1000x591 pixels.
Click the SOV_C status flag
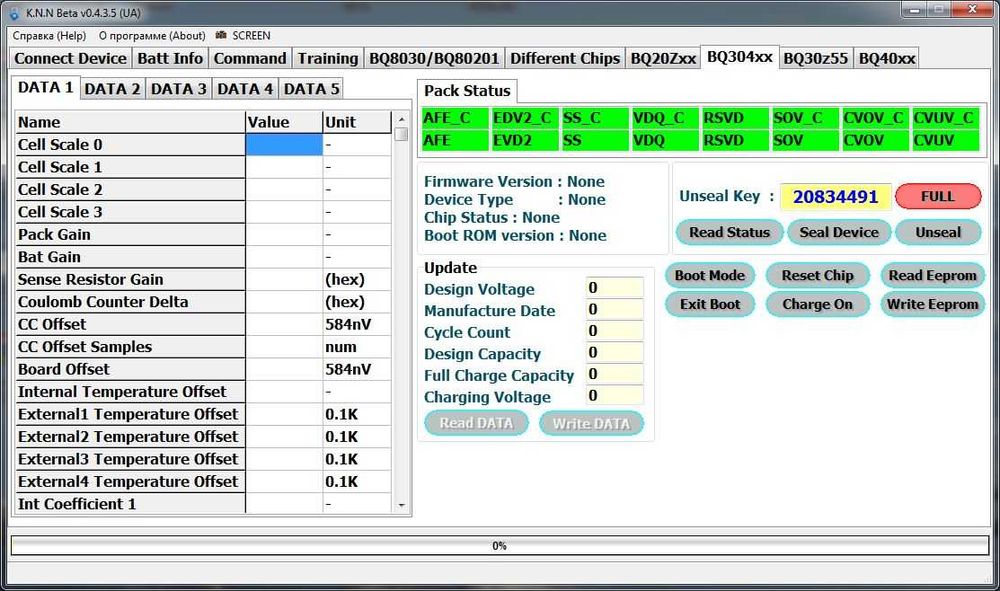point(805,118)
